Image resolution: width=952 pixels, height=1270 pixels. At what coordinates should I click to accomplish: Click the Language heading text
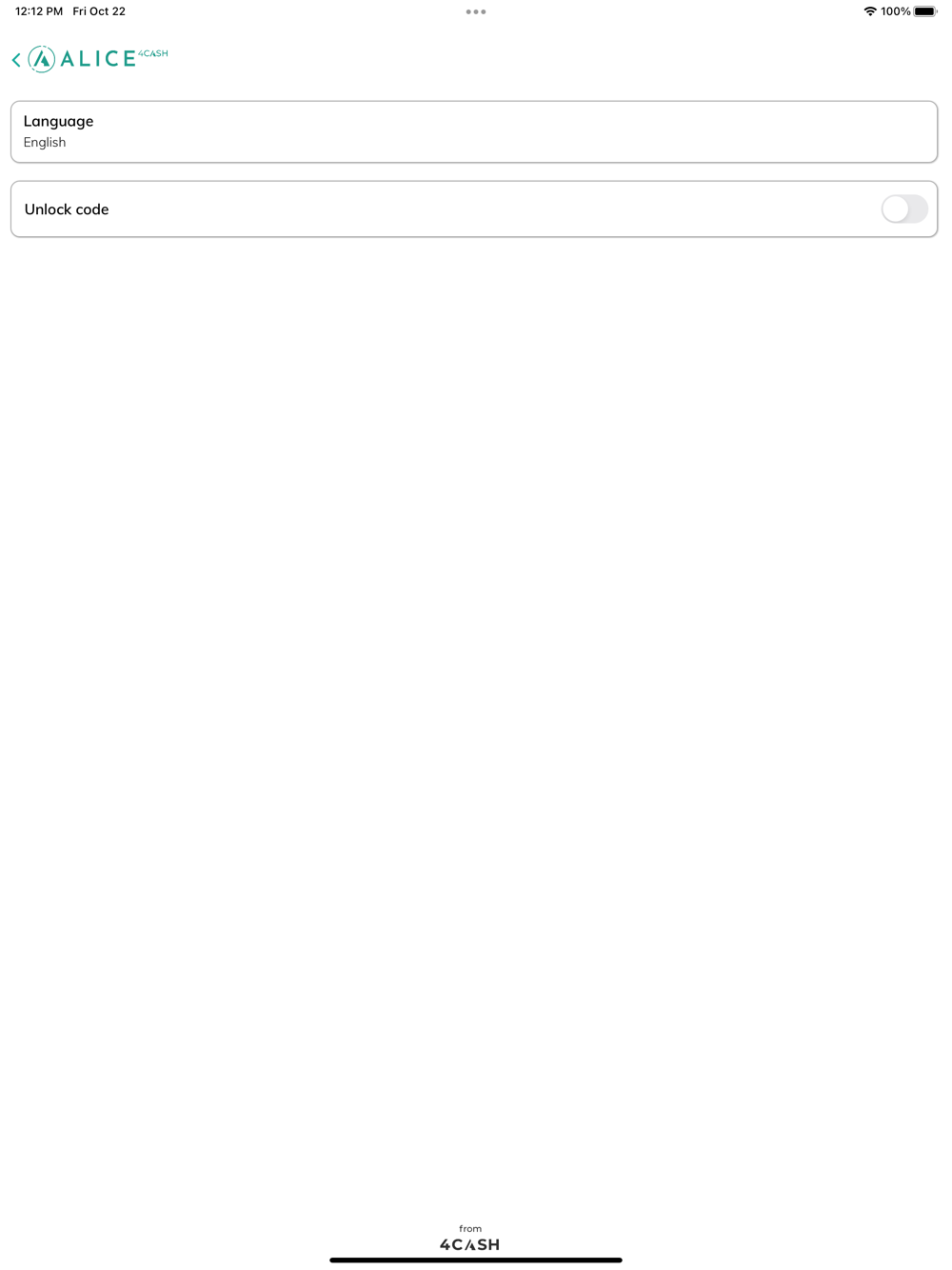coord(58,121)
